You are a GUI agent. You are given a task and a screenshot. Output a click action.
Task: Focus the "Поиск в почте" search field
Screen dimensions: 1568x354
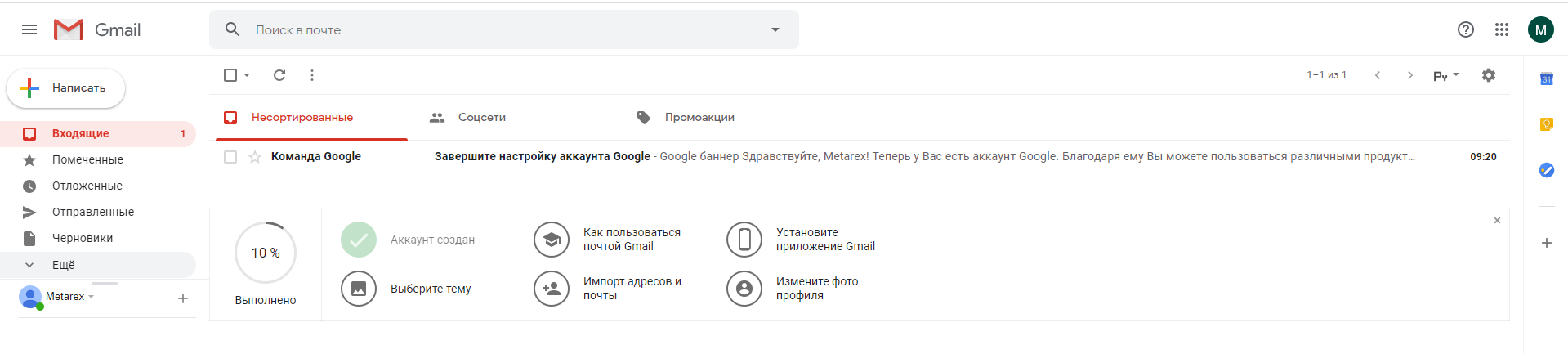[x=503, y=29]
